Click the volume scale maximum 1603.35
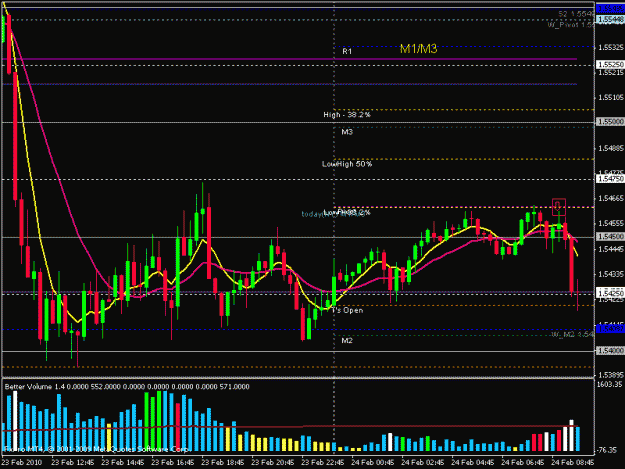Screen dimensions: 625x469 tap(609, 385)
